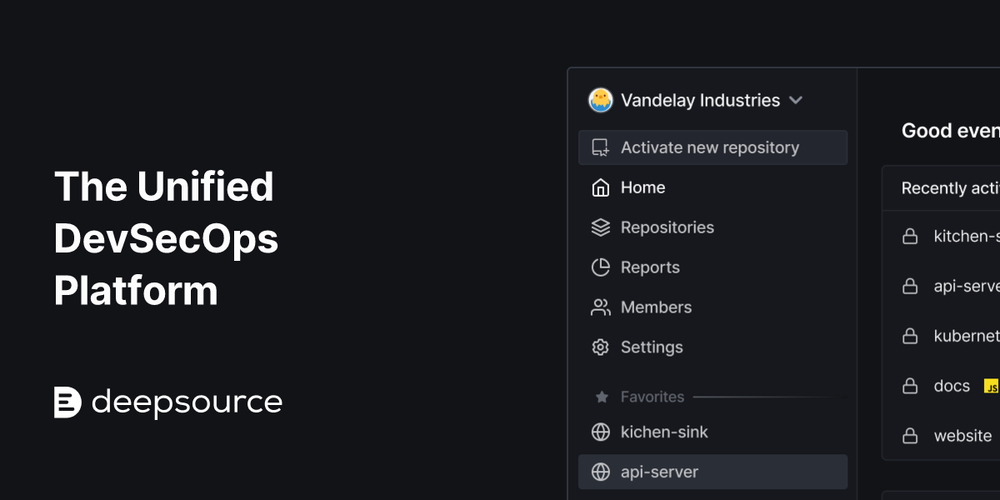
Task: Click the Vandelay Industries chick avatar
Action: pyautogui.click(x=600, y=100)
